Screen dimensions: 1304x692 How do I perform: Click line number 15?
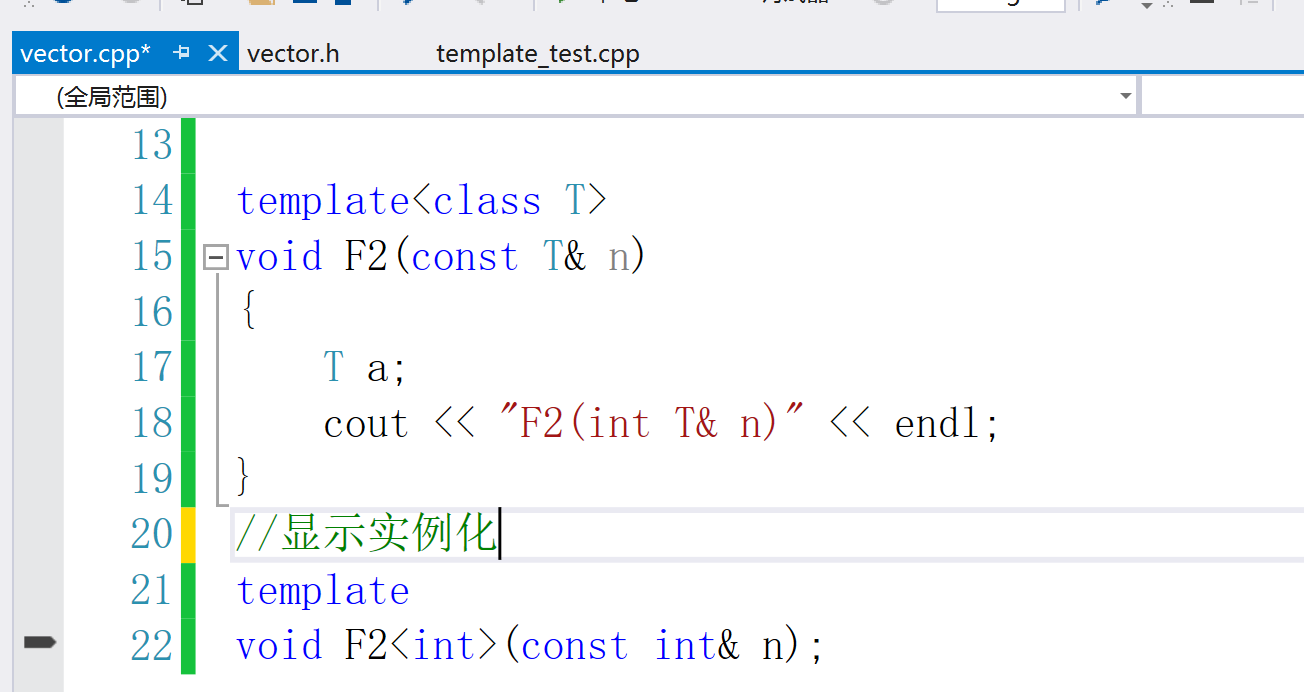click(152, 257)
